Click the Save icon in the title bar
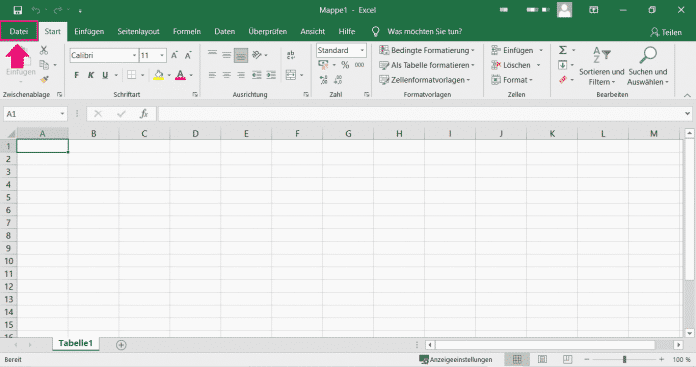 tap(18, 10)
